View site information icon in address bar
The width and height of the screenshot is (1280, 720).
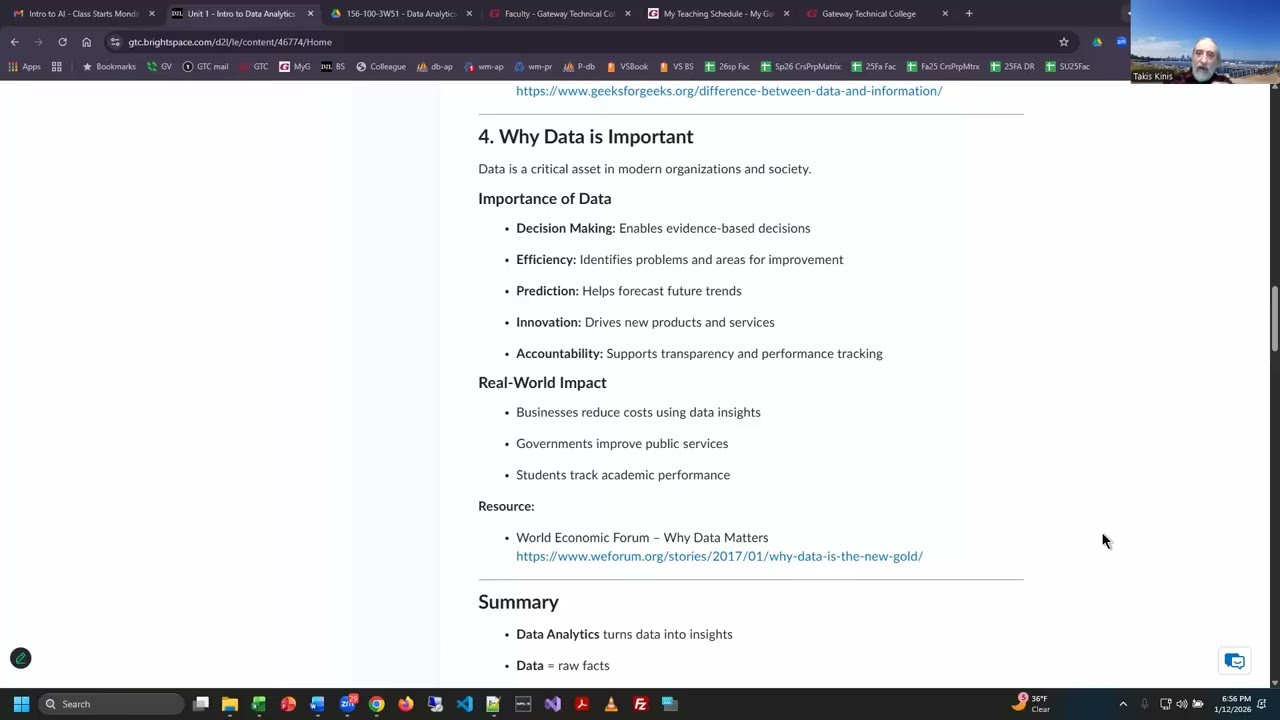pos(116,42)
